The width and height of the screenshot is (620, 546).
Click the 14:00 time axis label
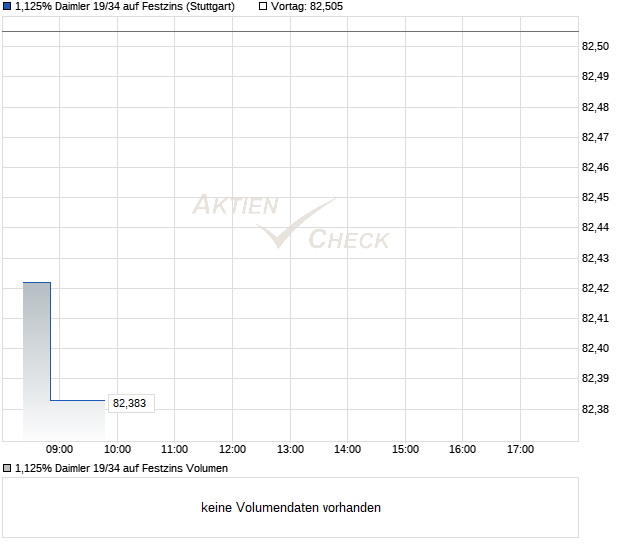[x=348, y=450]
